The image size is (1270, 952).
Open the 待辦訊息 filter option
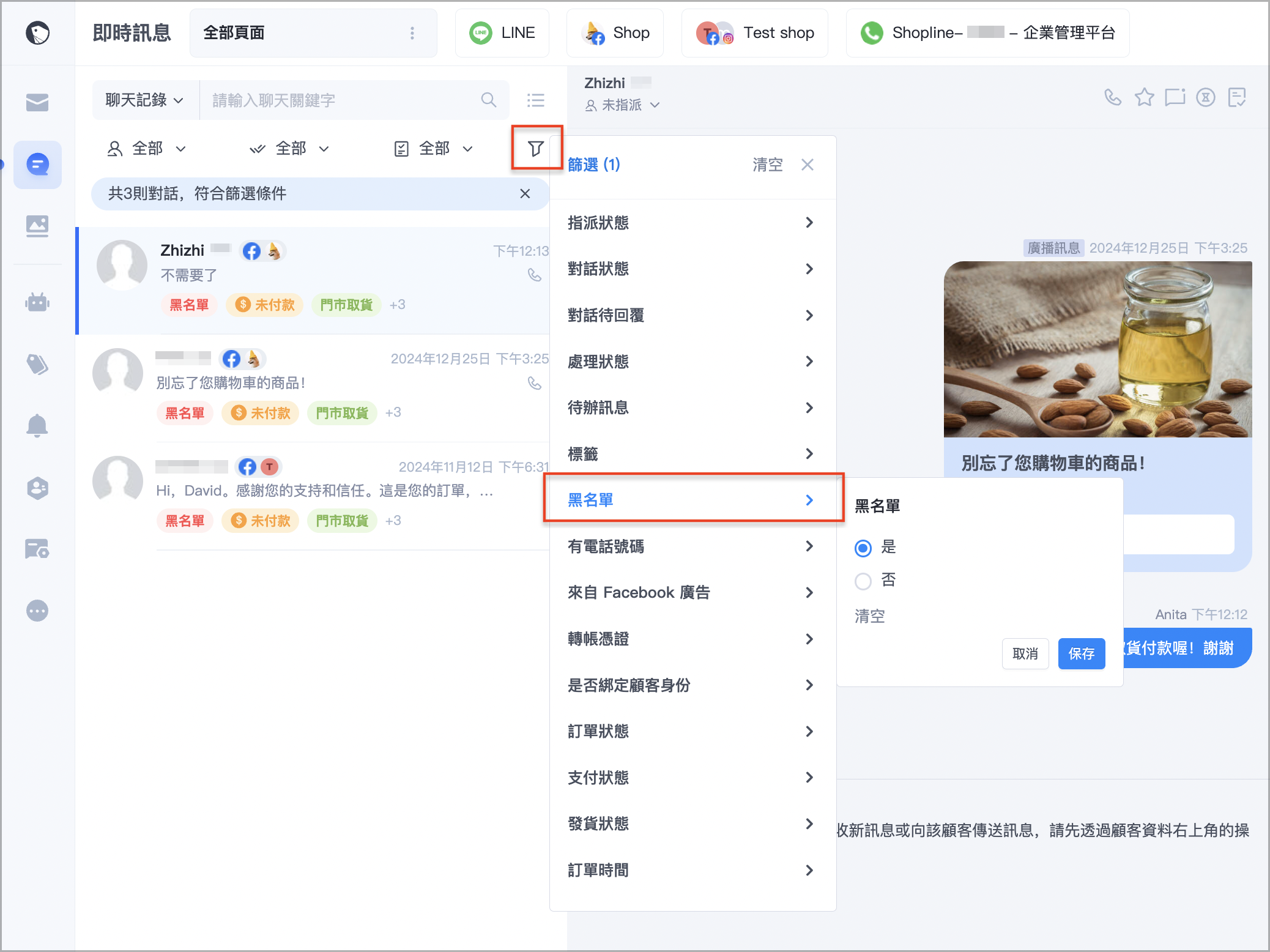pyautogui.click(x=692, y=407)
